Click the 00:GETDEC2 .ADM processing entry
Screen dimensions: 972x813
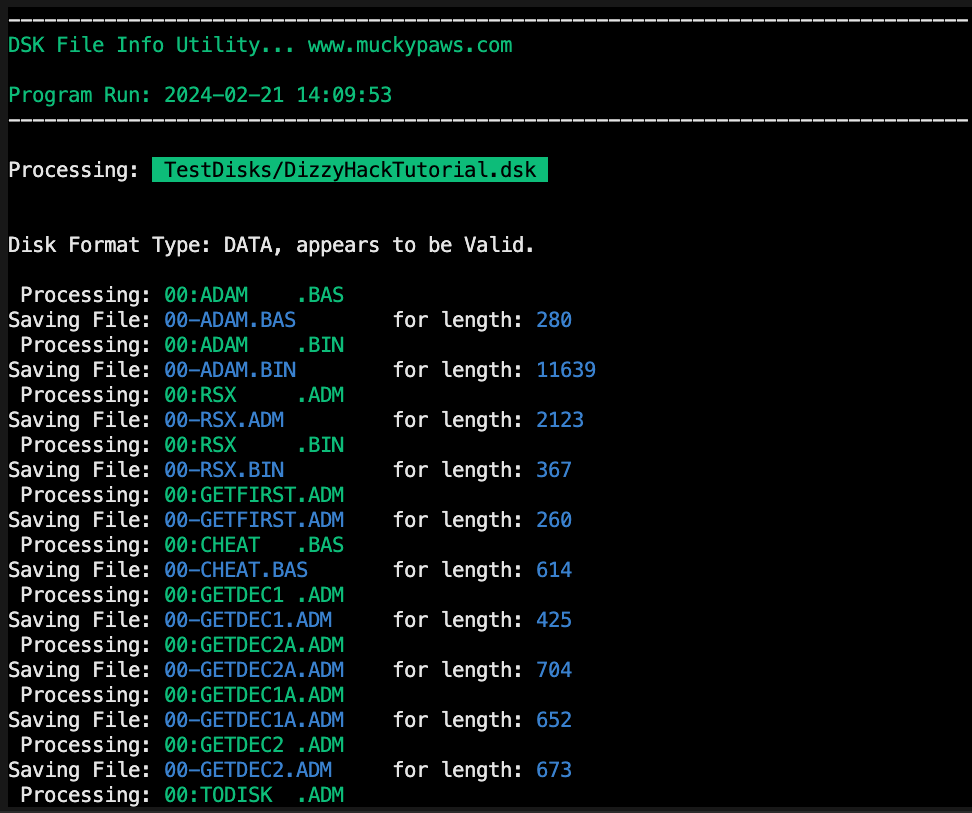(254, 745)
